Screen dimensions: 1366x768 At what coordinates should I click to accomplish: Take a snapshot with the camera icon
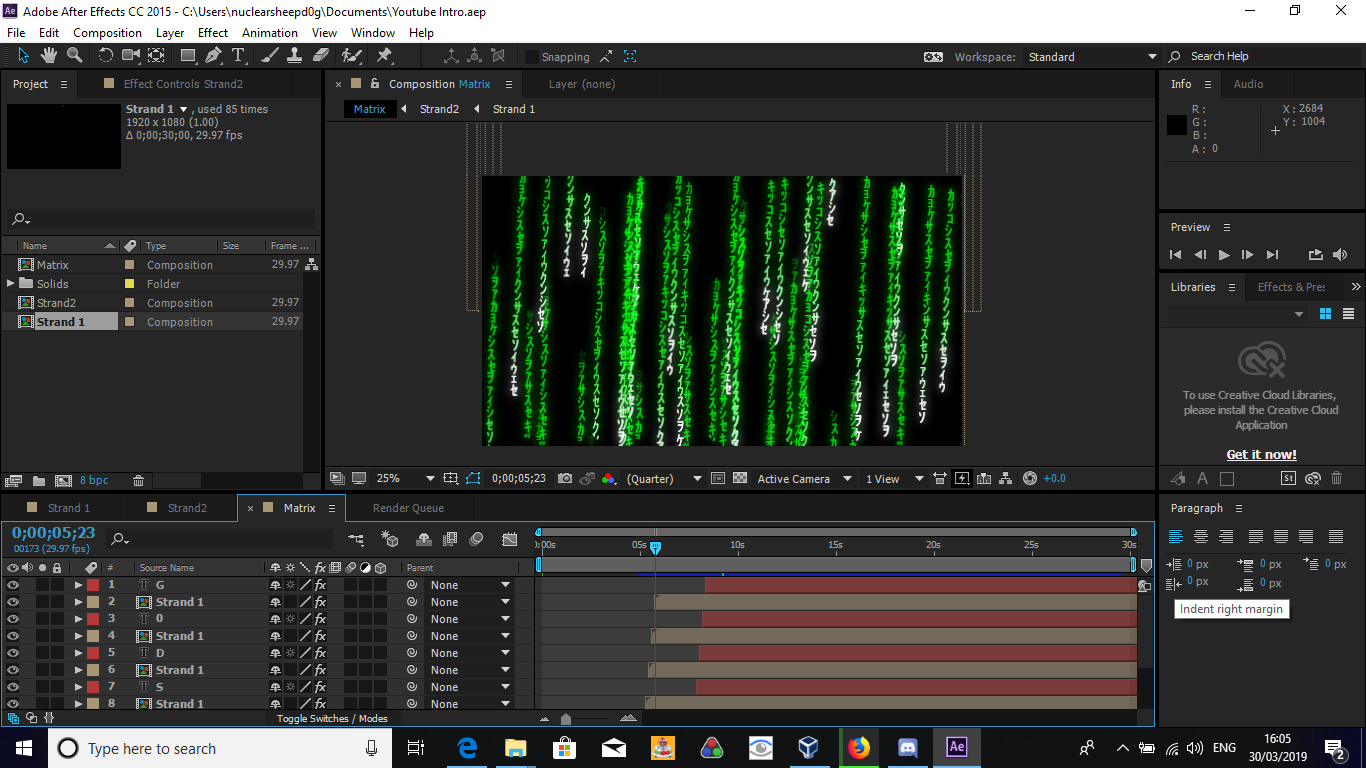(565, 479)
